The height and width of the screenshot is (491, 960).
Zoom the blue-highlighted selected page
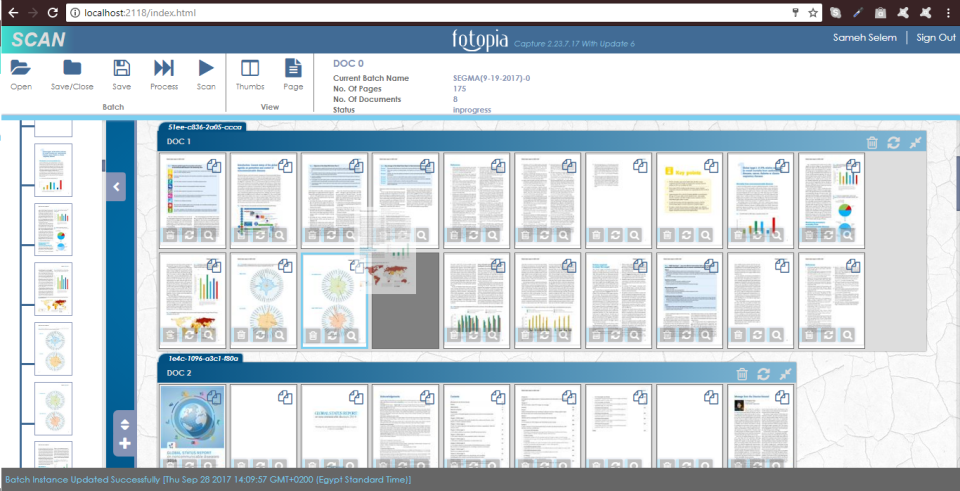(351, 335)
